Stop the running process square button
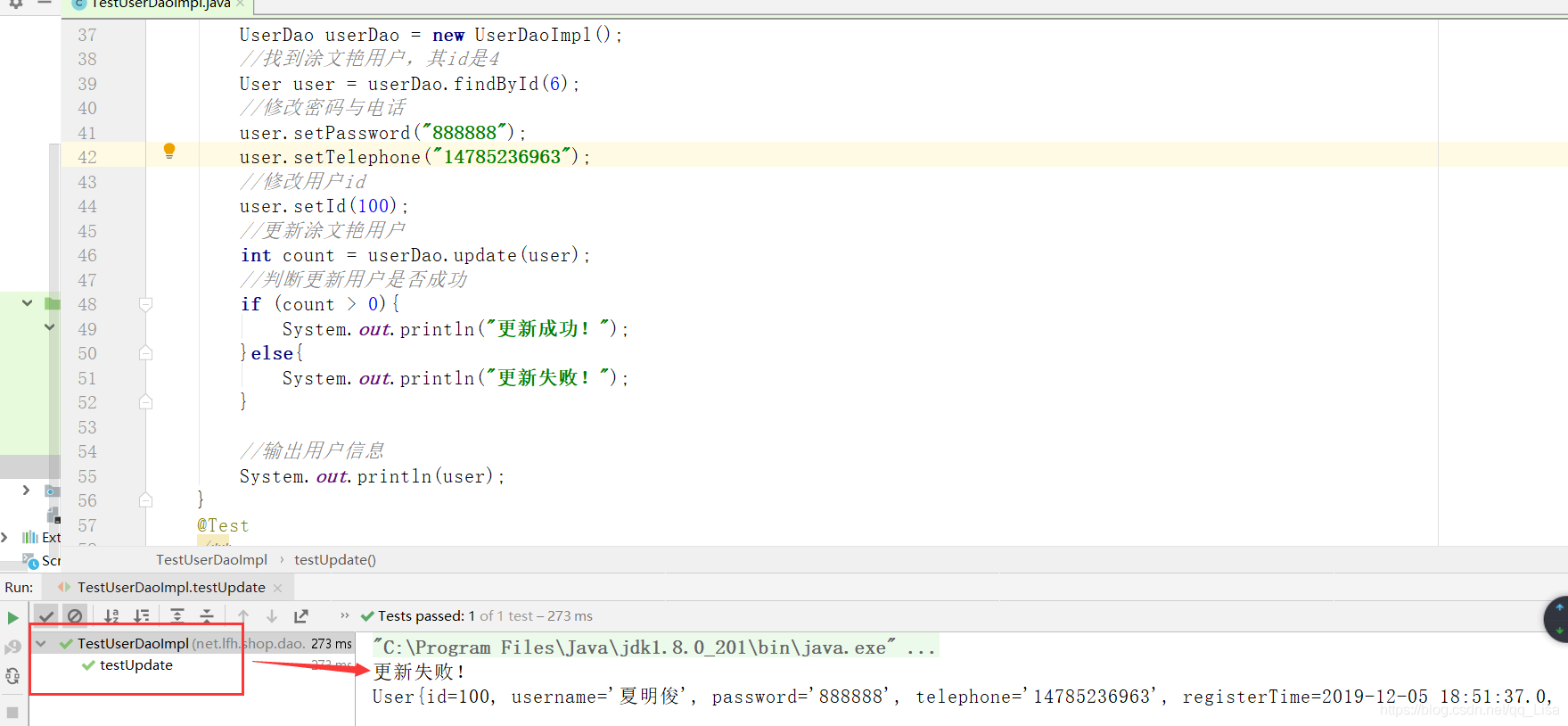This screenshot has width=1568, height=726. tap(12, 713)
